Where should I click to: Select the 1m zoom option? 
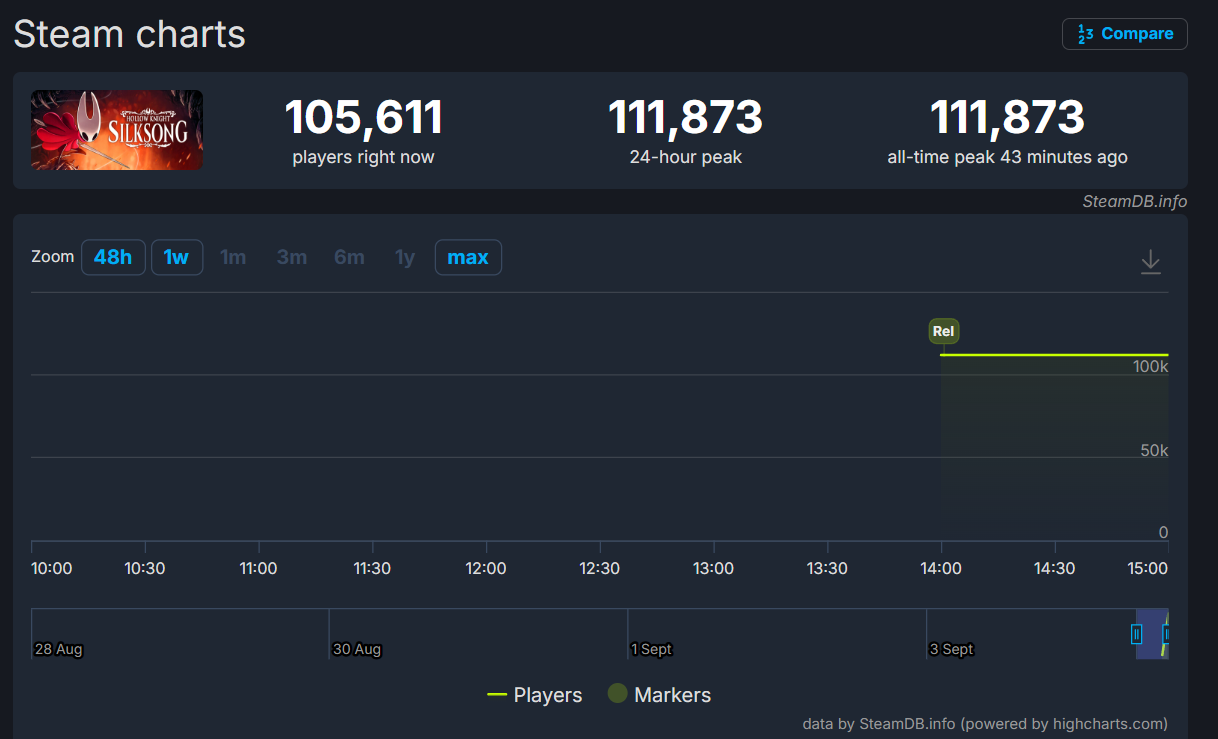(x=233, y=257)
